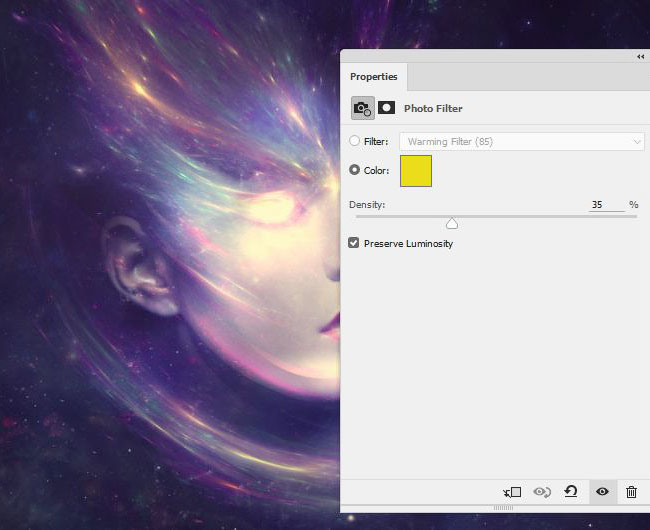Select the layer mask icon
The height and width of the screenshot is (530, 650).
386,108
